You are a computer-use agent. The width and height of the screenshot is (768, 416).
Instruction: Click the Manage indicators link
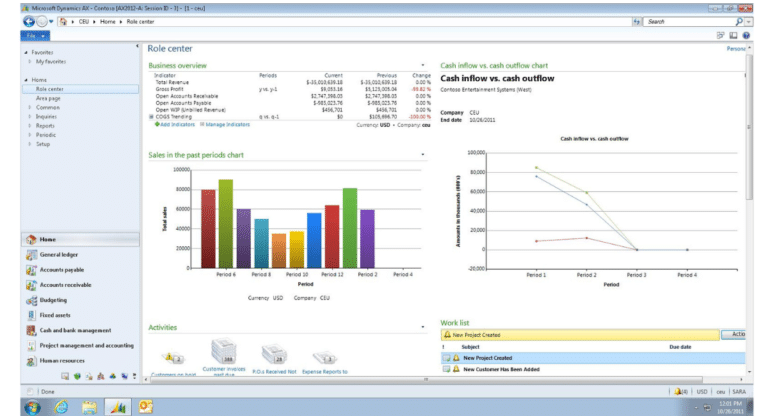tap(225, 124)
